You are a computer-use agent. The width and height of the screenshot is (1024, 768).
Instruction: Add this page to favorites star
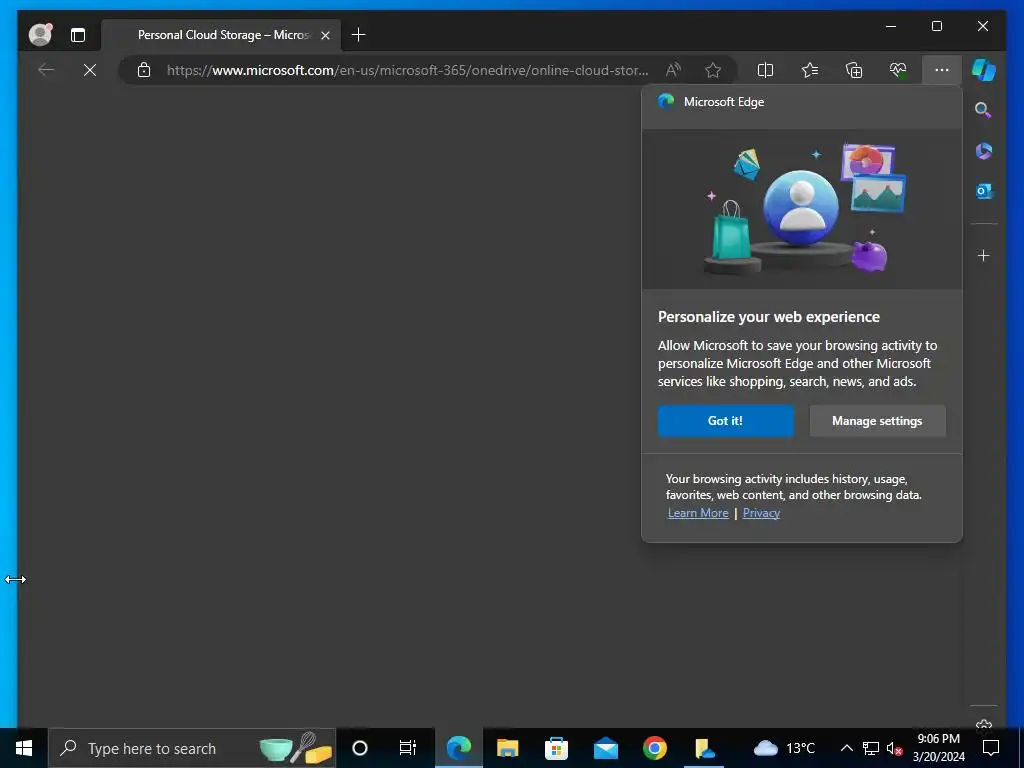pos(713,70)
